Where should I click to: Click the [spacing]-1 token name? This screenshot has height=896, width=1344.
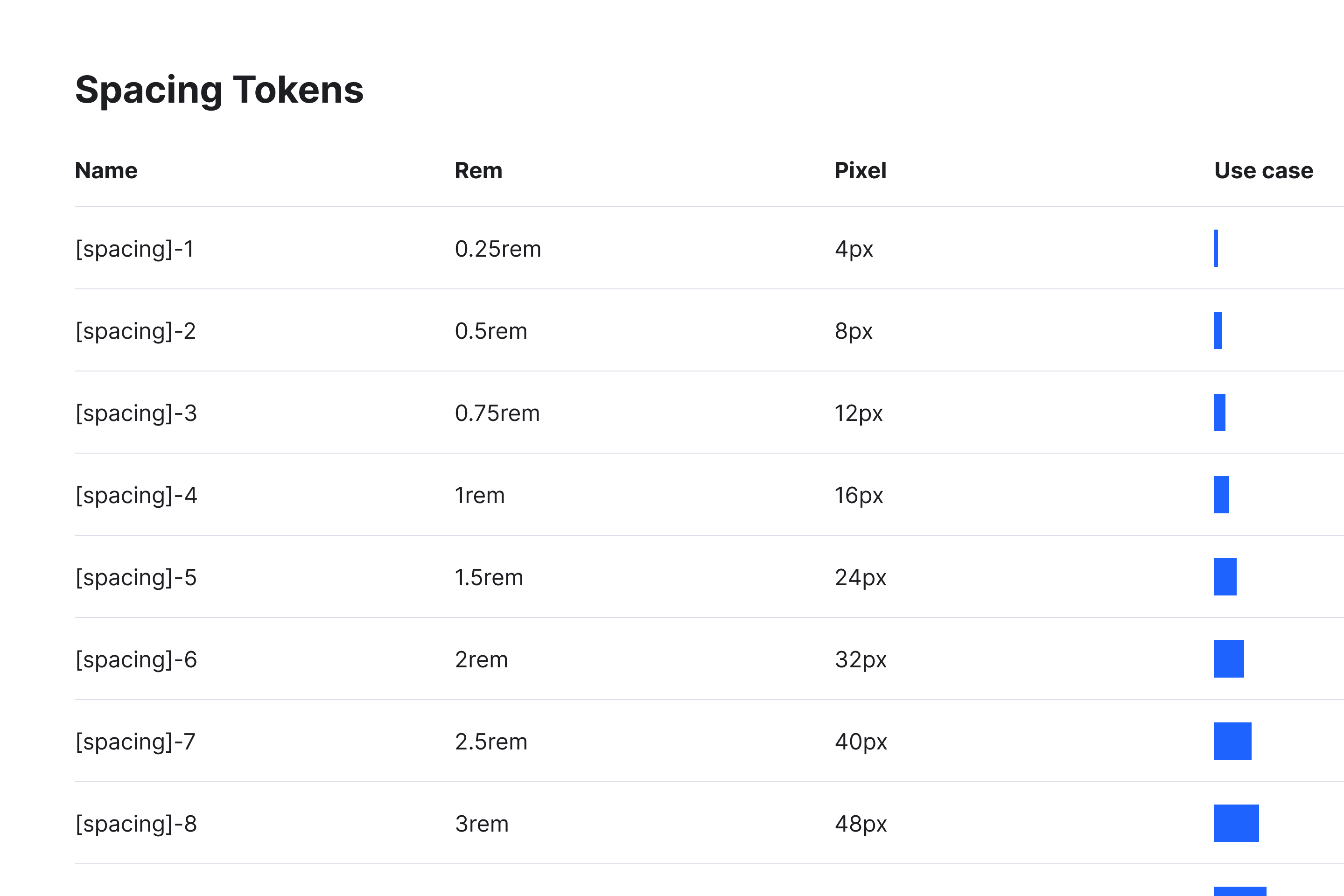click(135, 249)
